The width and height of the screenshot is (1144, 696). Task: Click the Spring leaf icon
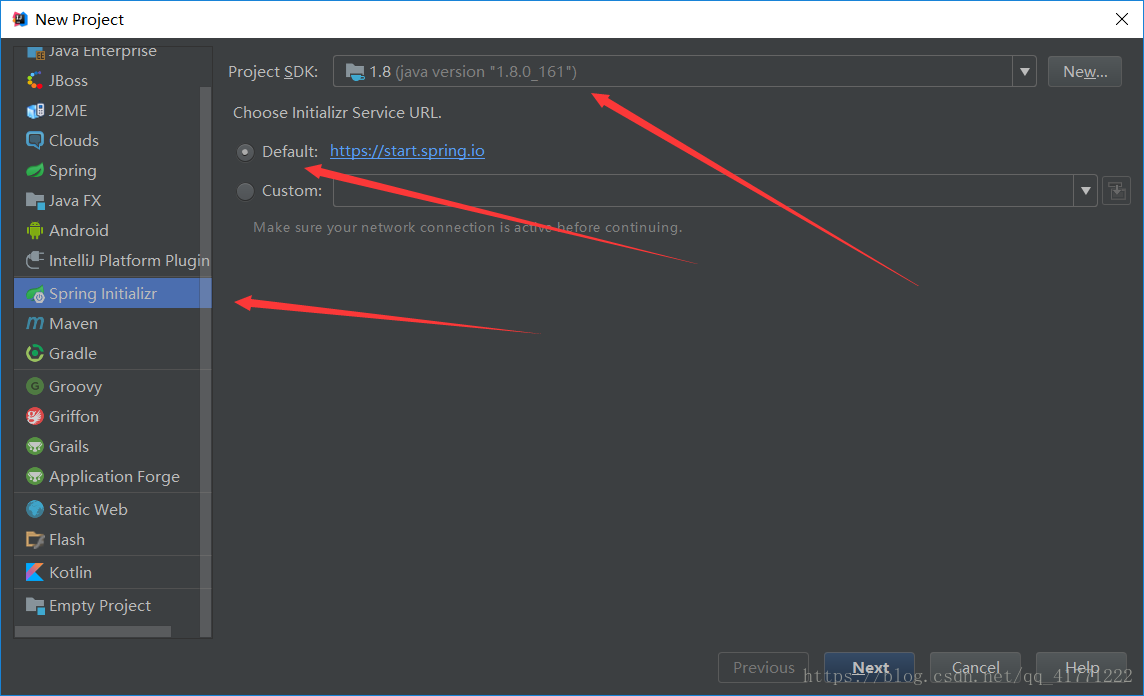click(x=35, y=171)
